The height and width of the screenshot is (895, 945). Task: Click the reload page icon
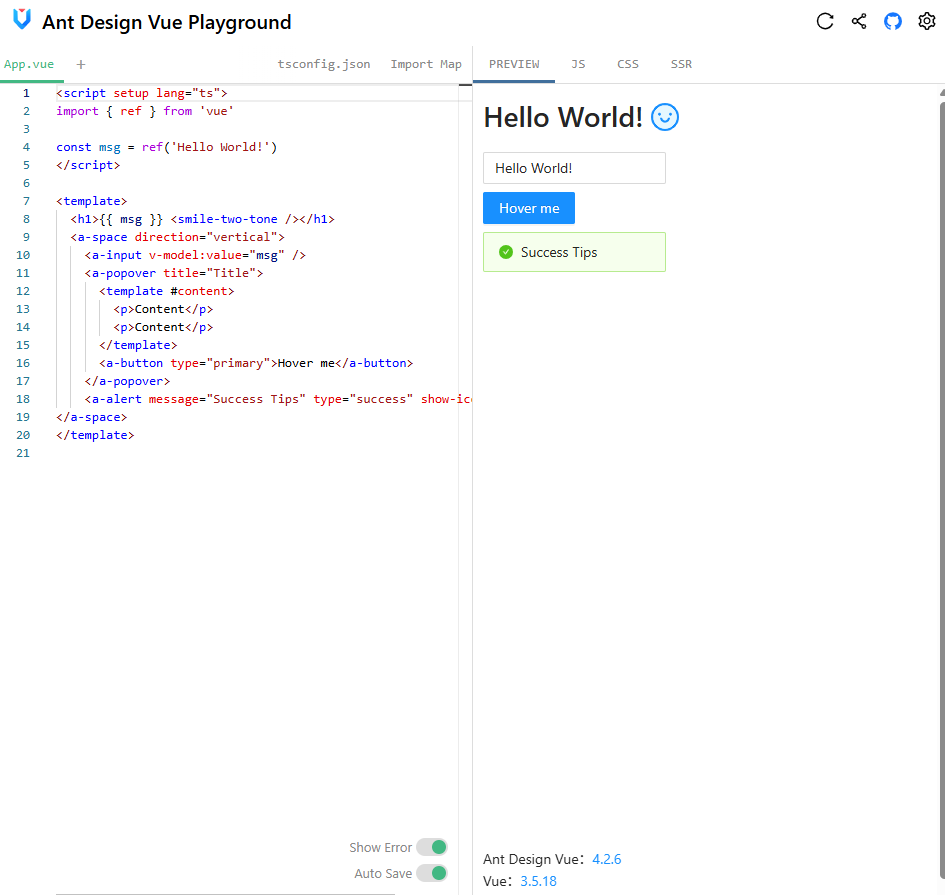[x=824, y=21]
